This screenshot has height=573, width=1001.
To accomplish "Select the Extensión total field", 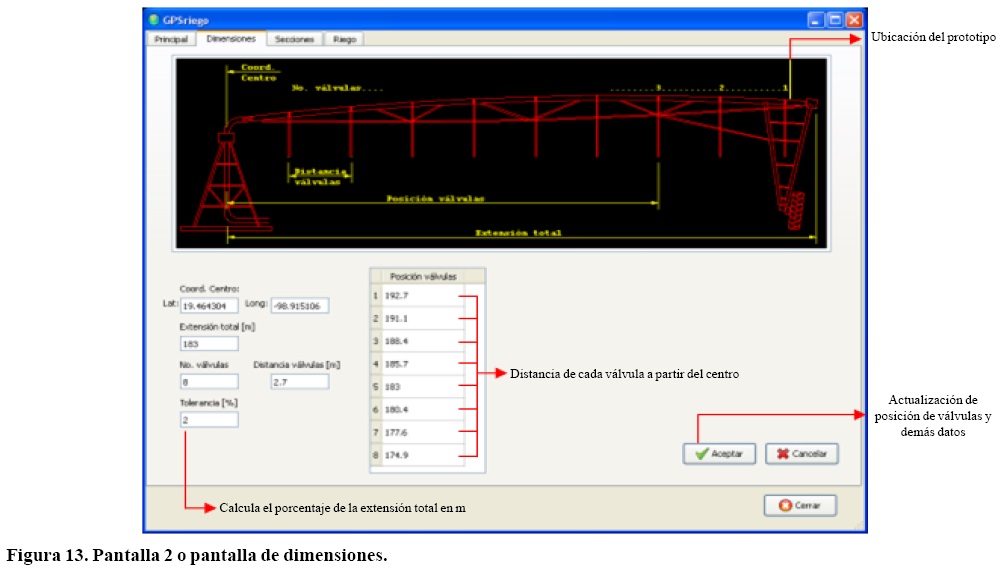I will click(x=208, y=343).
